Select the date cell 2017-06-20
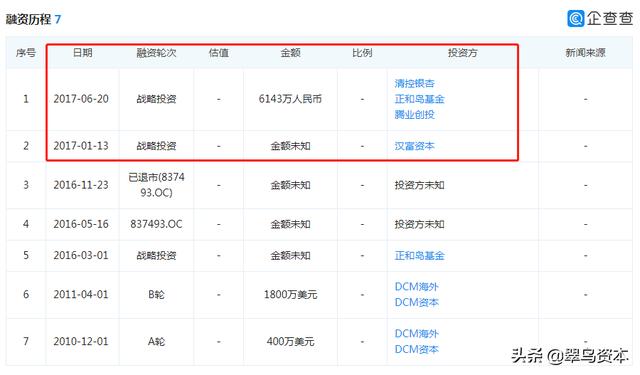Viewport: 640px width, 375px height. click(81, 99)
